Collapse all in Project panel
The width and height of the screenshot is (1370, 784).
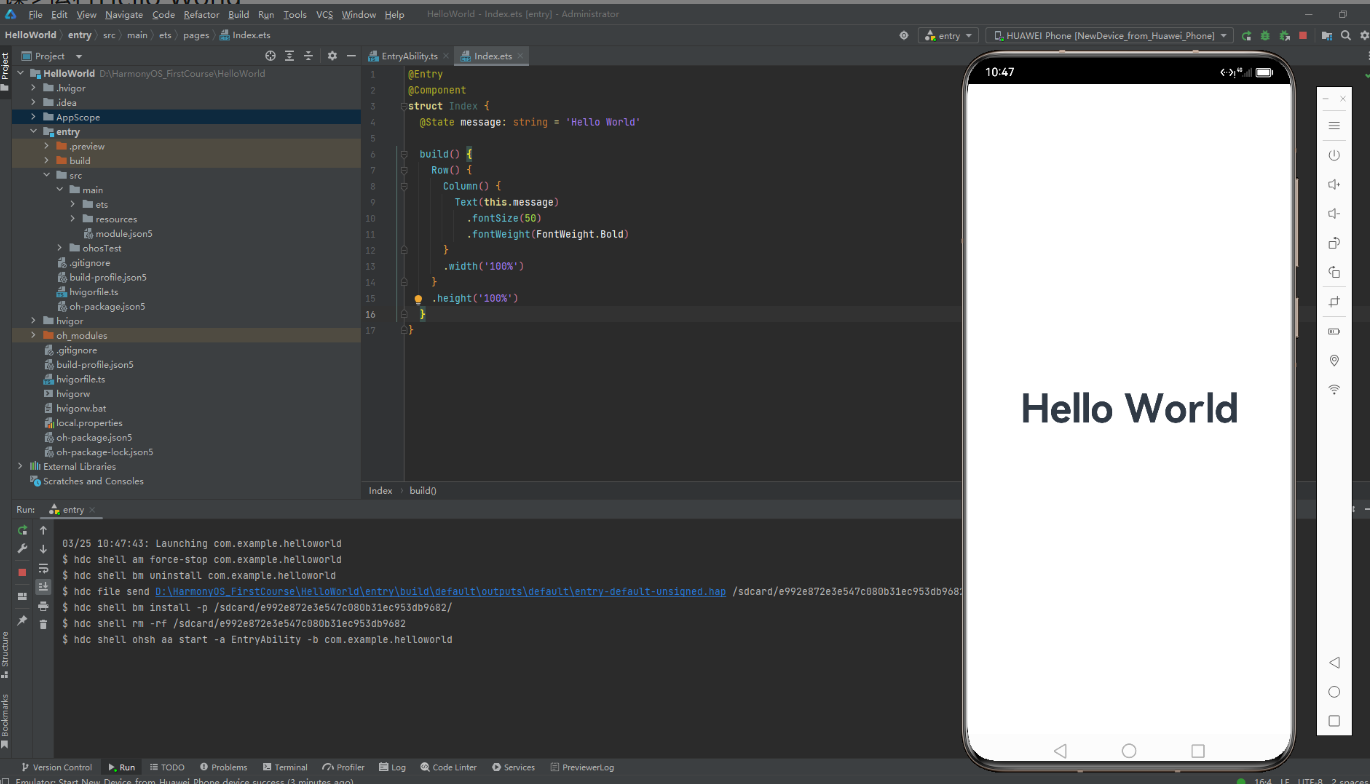(308, 56)
